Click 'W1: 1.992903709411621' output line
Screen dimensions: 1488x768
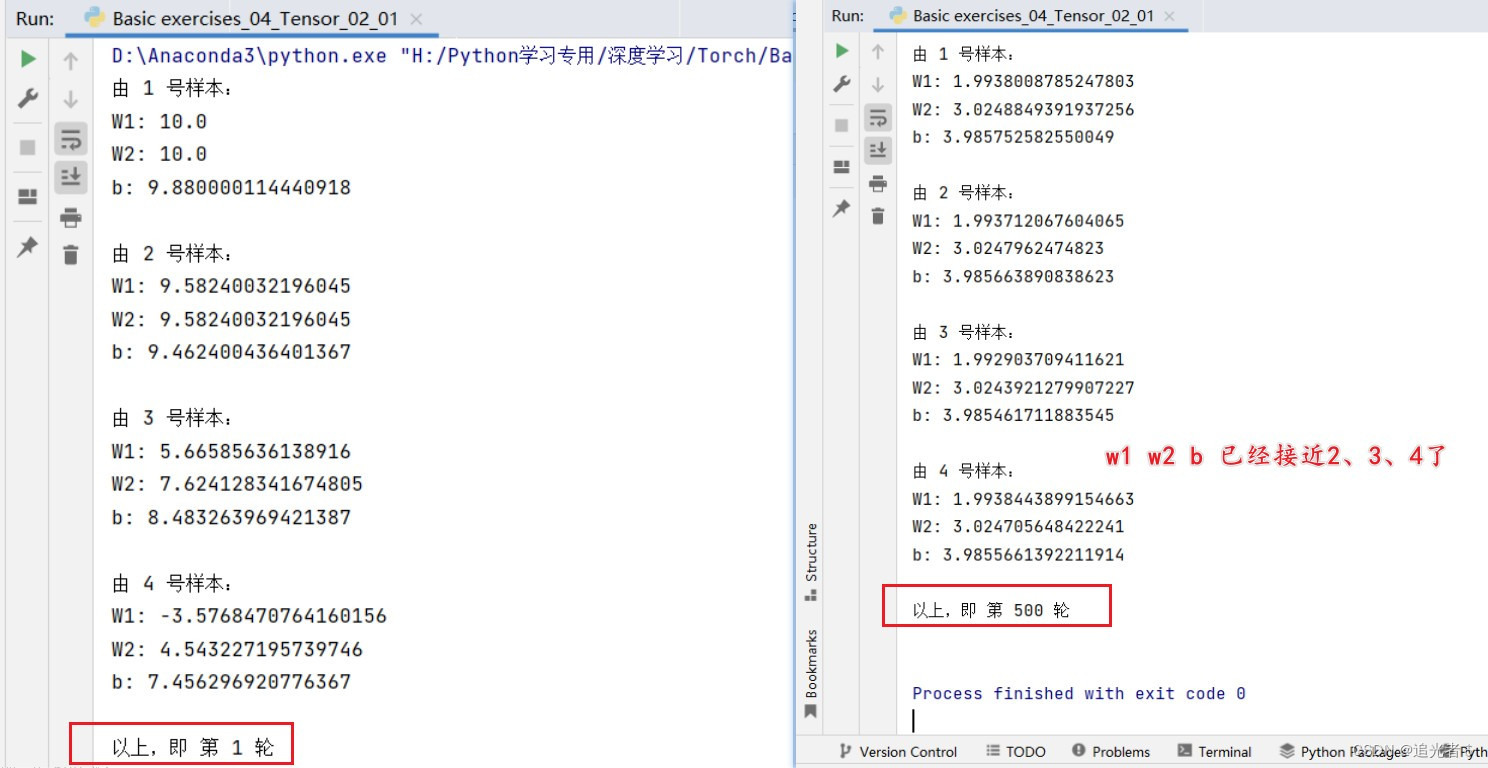[1018, 360]
